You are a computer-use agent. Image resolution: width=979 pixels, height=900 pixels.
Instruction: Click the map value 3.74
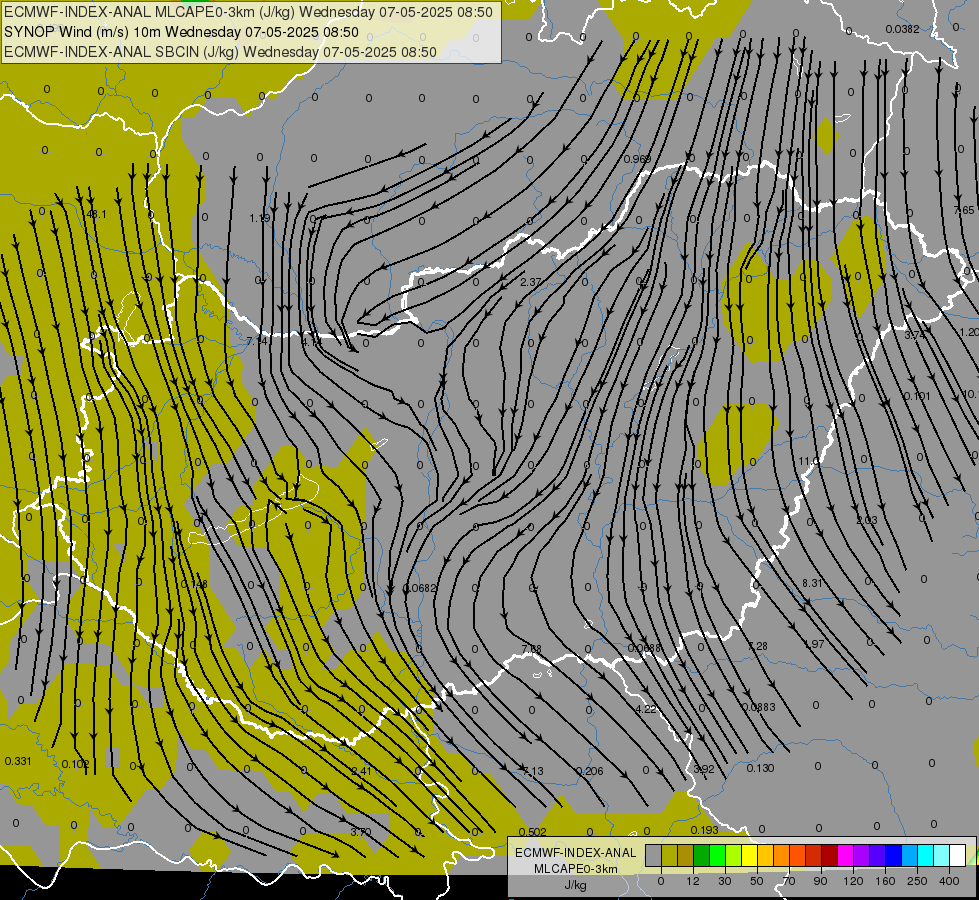[915, 335]
